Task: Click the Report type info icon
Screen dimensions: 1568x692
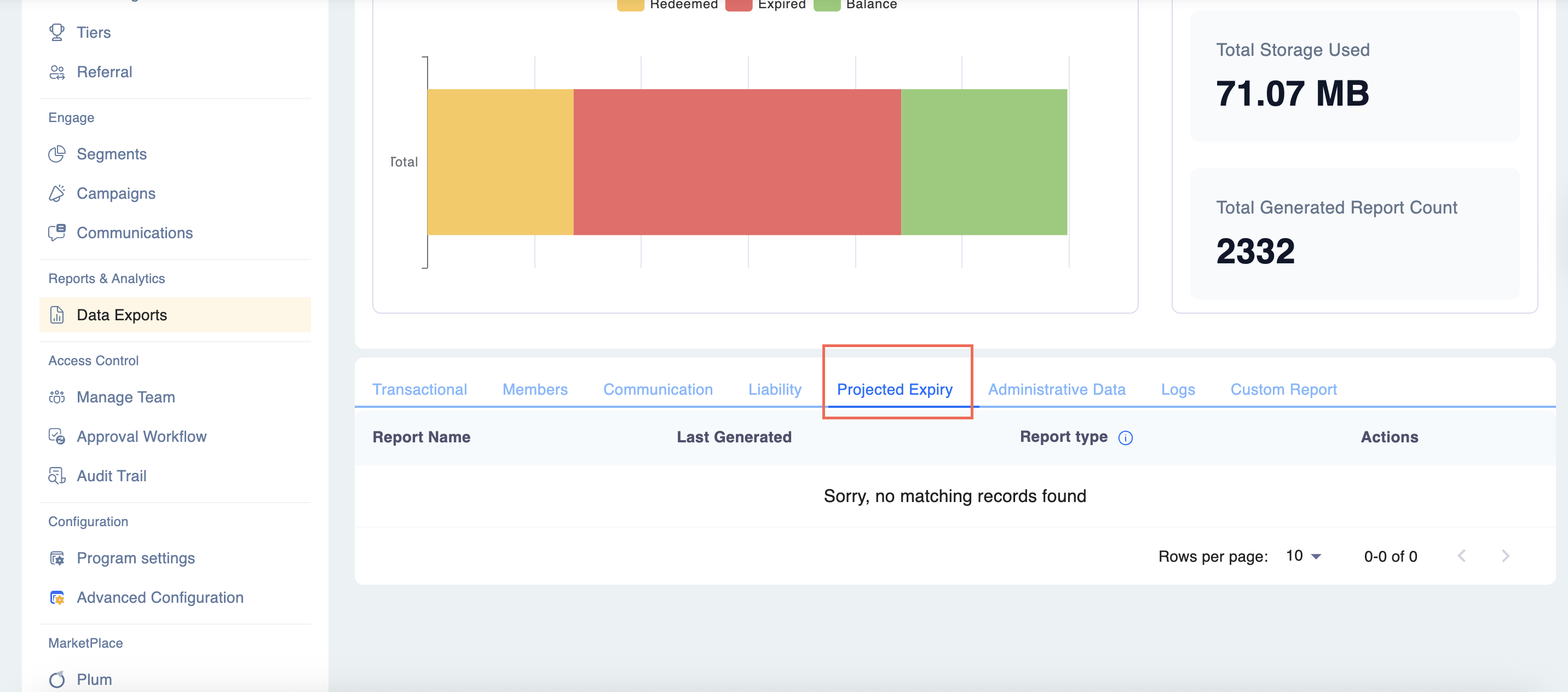Action: pos(1125,437)
